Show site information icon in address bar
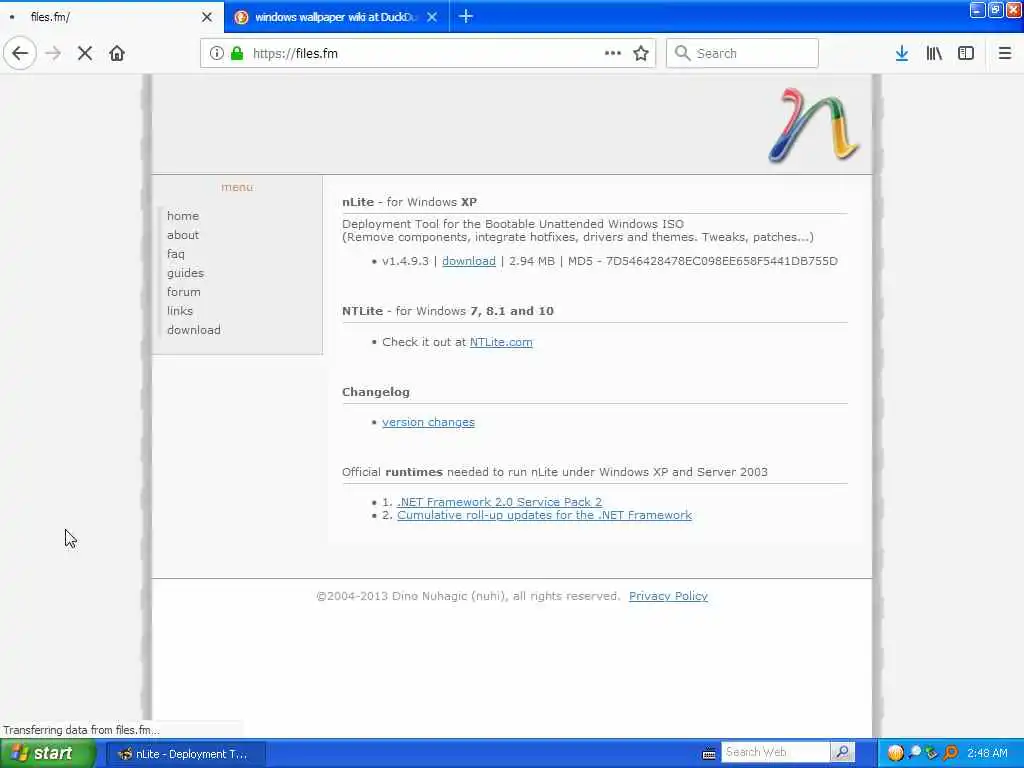Viewport: 1024px width, 768px height. pos(216,54)
